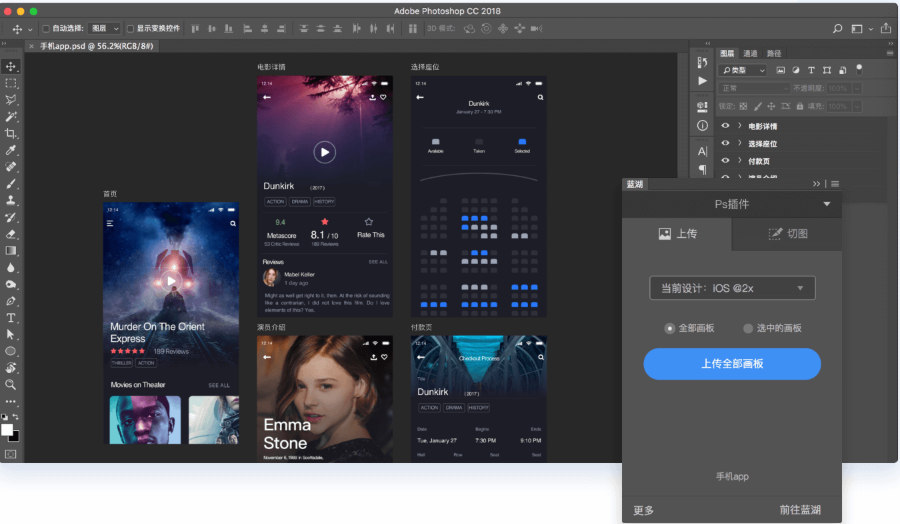900x524 pixels.
Task: Select the Move tool in the toolbox
Action: [x=10, y=67]
